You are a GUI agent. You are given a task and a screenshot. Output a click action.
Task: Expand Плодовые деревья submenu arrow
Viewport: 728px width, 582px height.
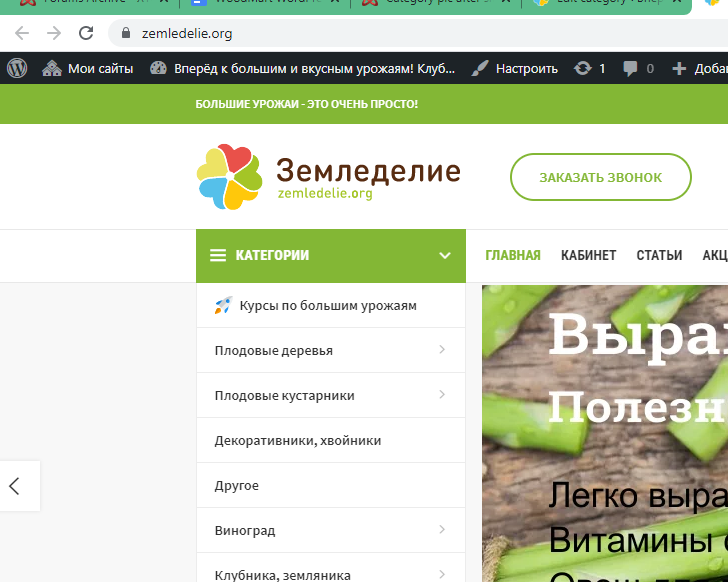(x=442, y=349)
